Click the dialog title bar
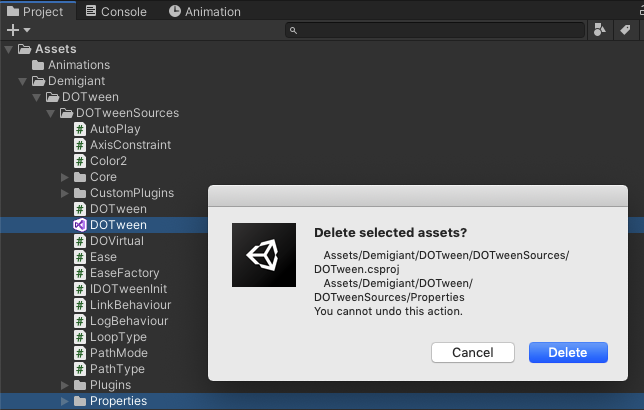Screen dimensions: 644x410 [418, 196]
